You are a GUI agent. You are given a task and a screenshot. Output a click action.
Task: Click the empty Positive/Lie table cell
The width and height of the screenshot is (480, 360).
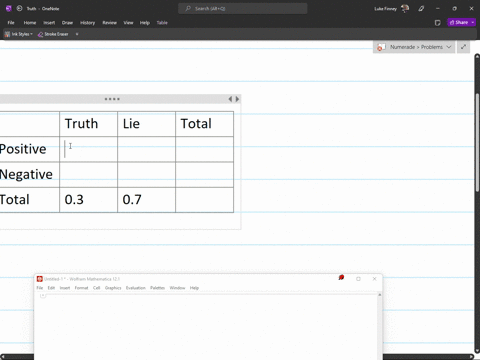point(146,149)
